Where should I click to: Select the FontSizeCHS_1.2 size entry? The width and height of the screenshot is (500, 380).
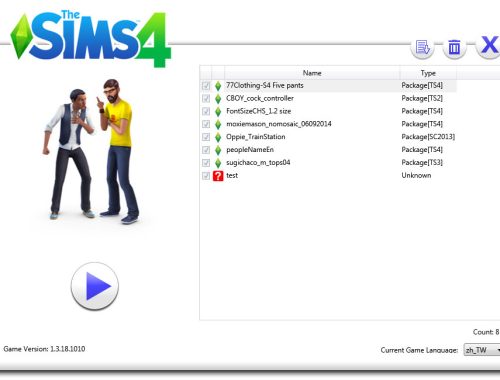[x=259, y=111]
